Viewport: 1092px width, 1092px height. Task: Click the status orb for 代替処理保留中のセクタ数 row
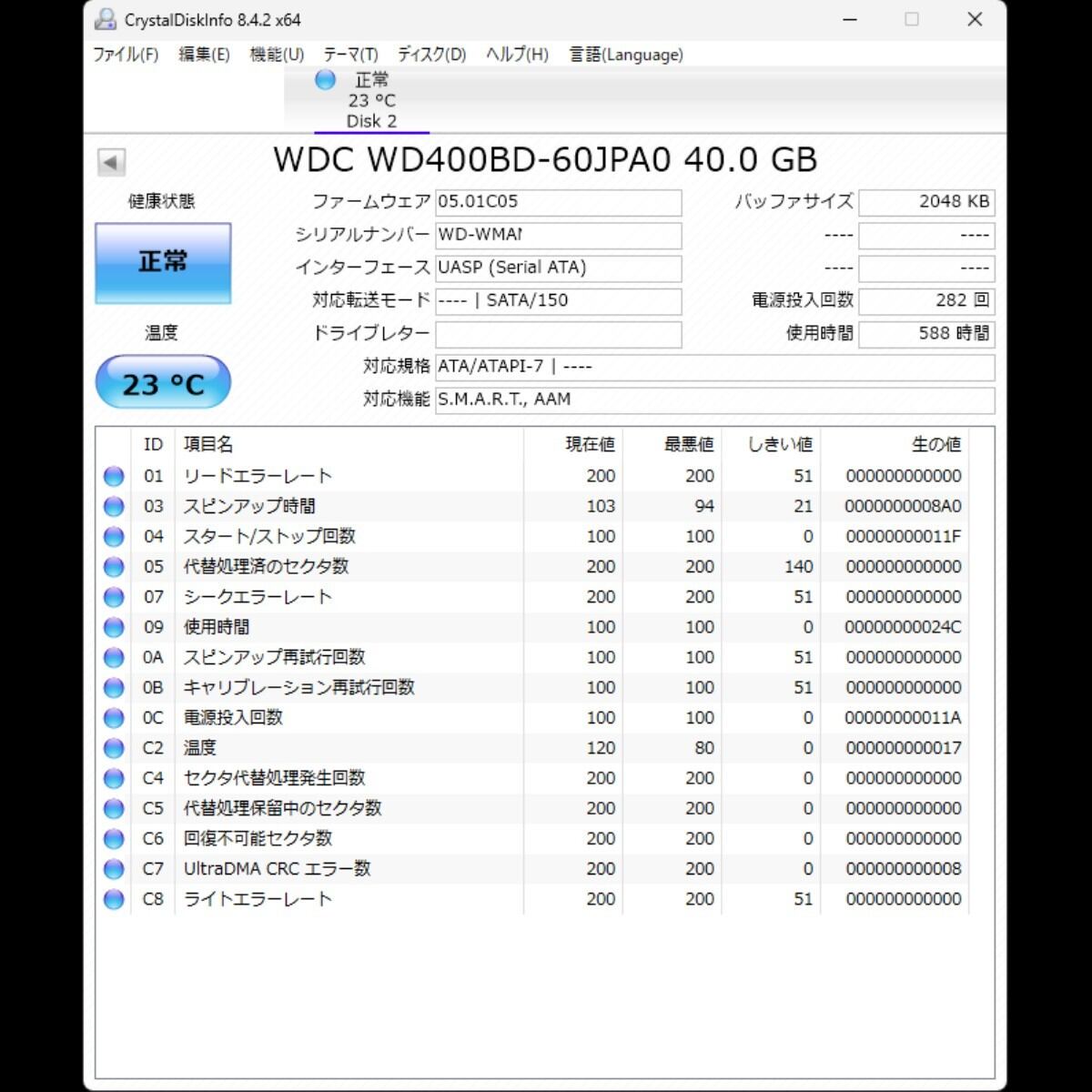(x=114, y=808)
